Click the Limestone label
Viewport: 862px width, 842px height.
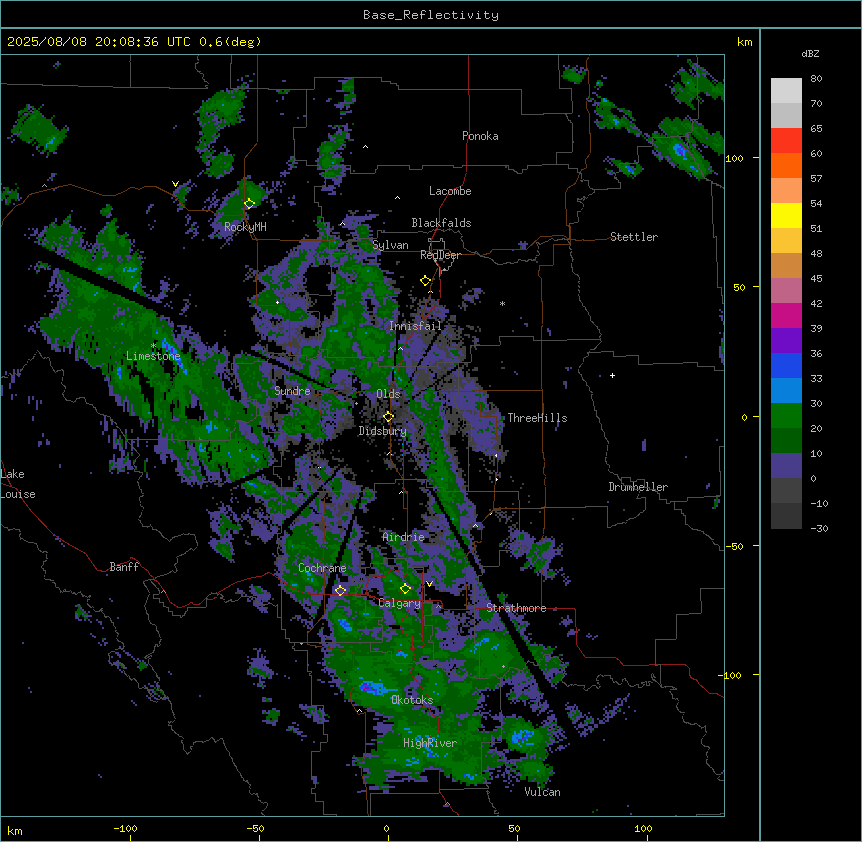coord(153,356)
